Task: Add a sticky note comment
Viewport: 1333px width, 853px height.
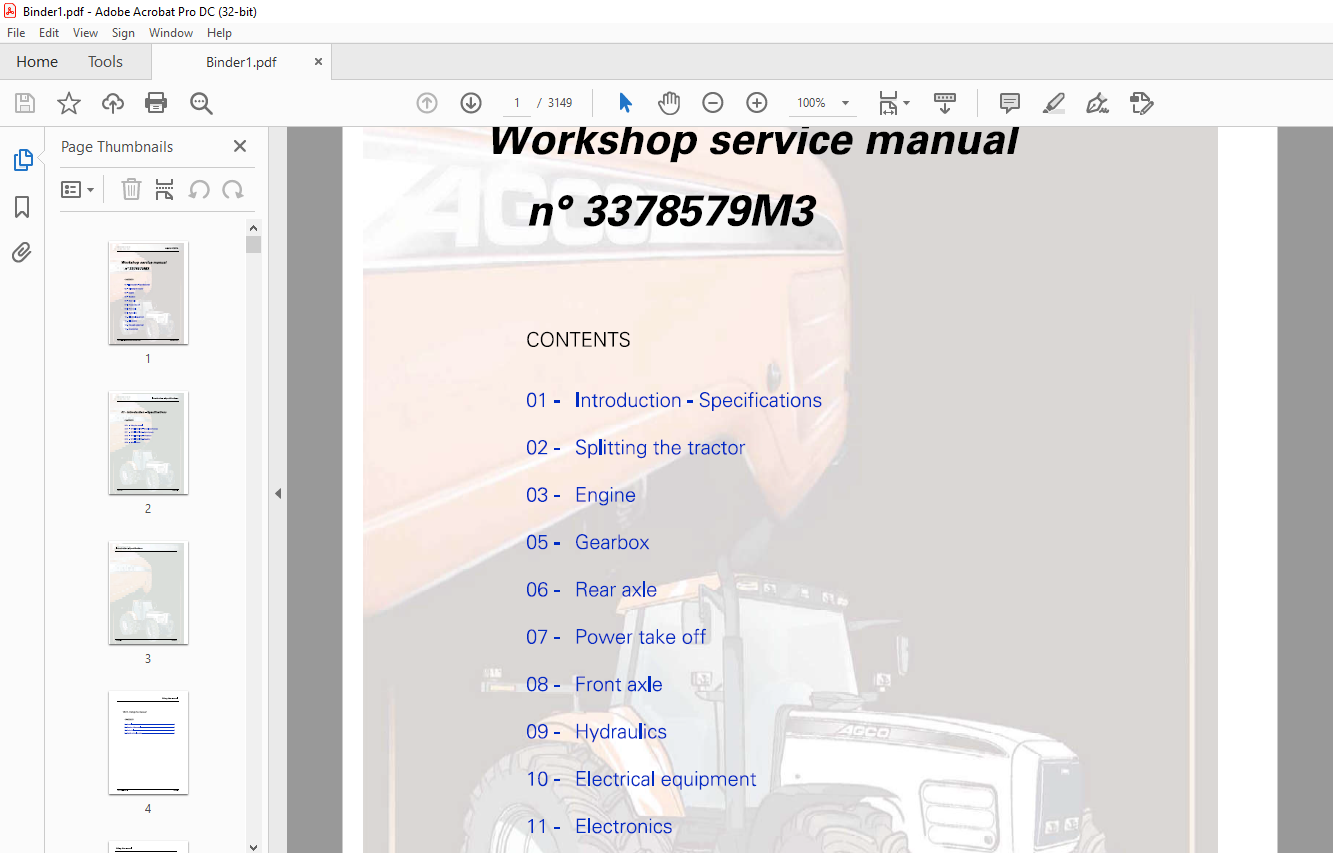Action: click(1010, 103)
